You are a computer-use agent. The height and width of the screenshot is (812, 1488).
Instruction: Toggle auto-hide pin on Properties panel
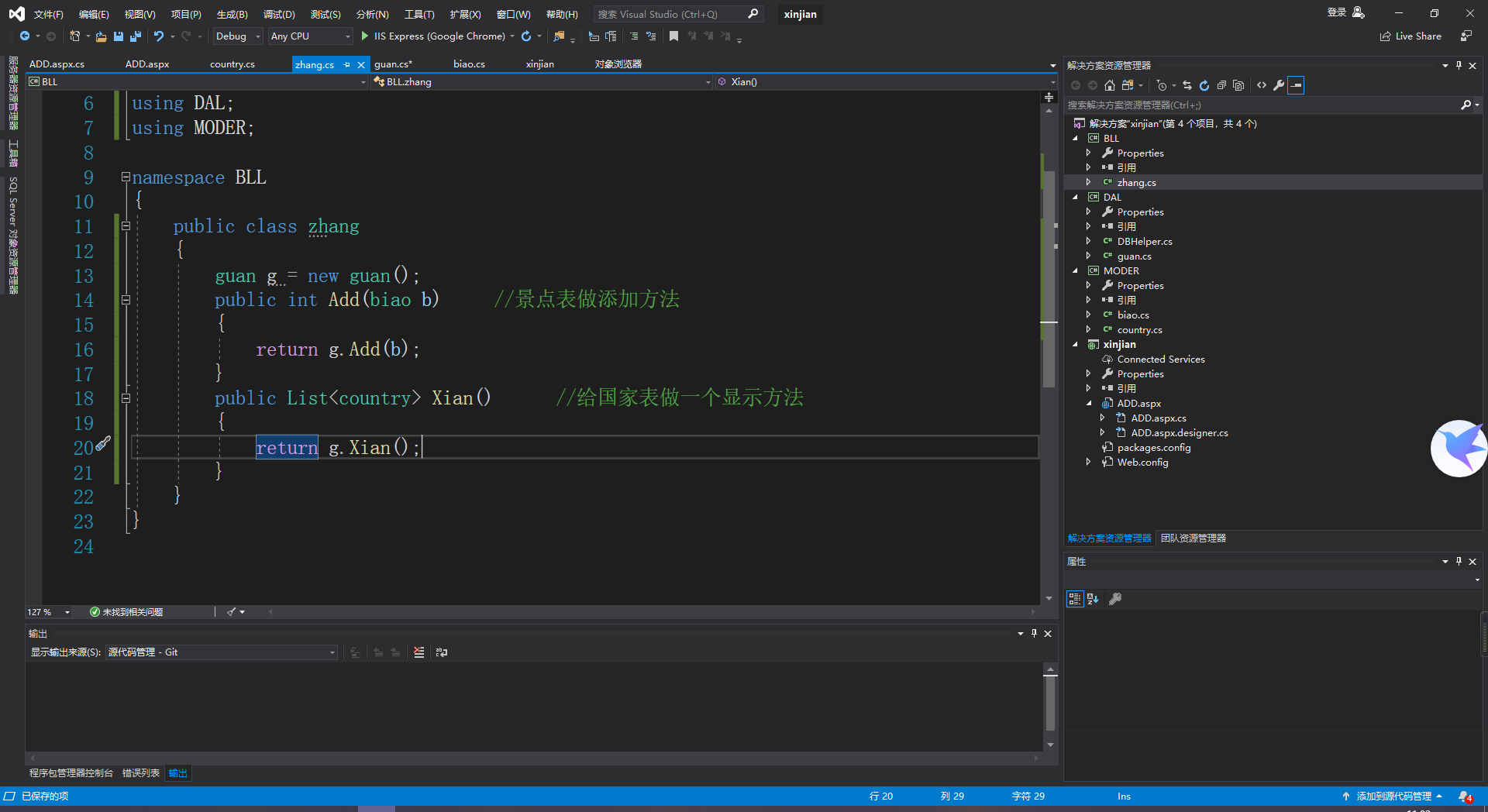1459,561
